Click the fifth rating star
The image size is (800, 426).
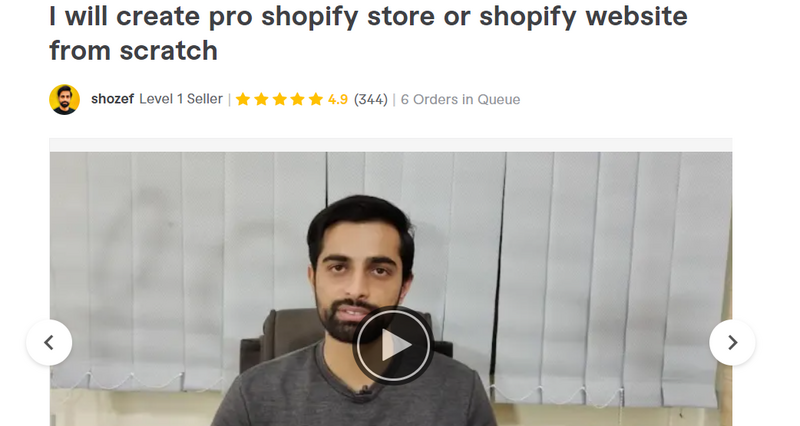[x=316, y=99]
